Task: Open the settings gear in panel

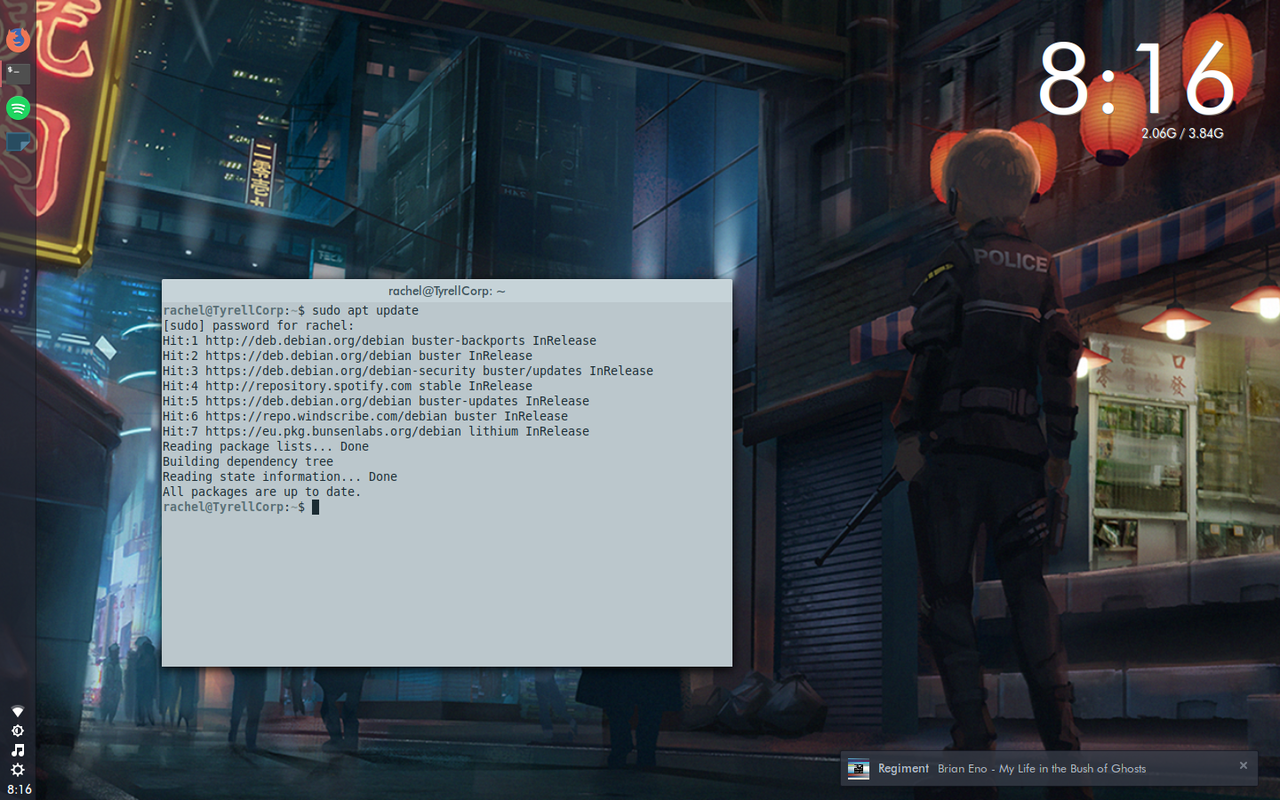Action: pos(17,770)
